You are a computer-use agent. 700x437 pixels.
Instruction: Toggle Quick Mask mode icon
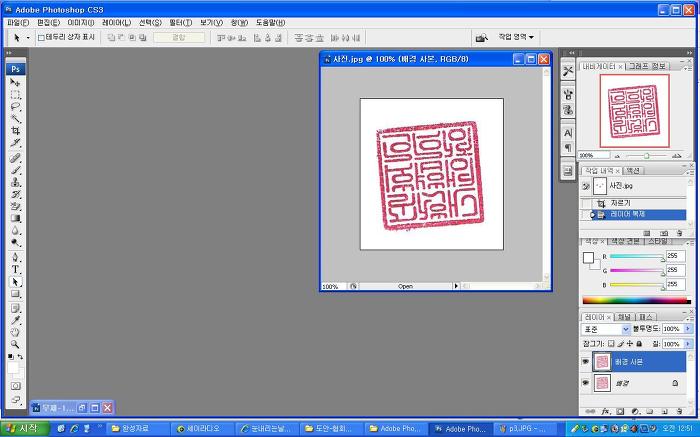point(16,386)
